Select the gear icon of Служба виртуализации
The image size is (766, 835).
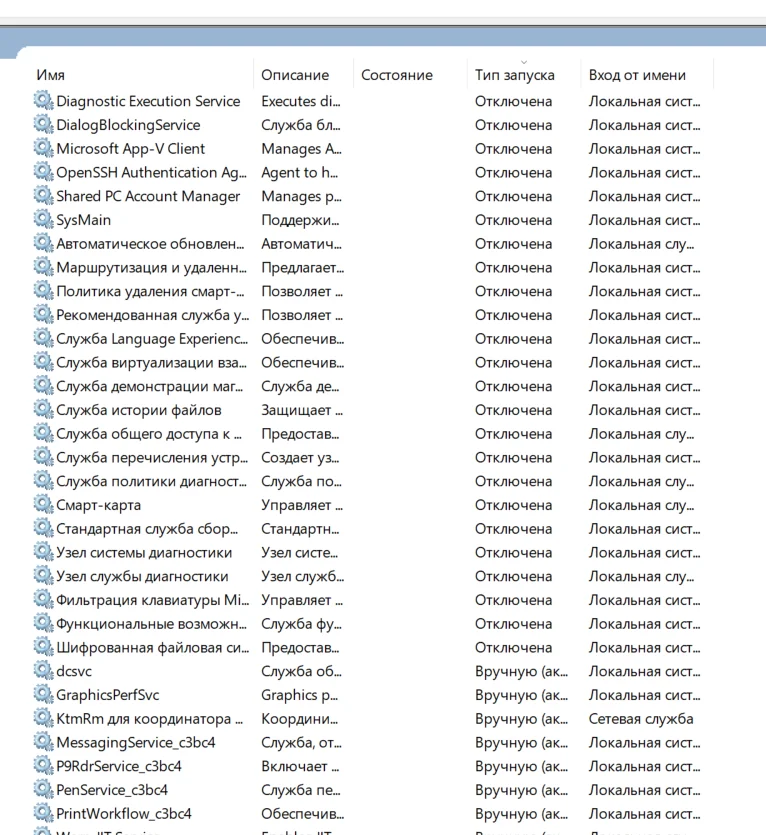pos(43,362)
